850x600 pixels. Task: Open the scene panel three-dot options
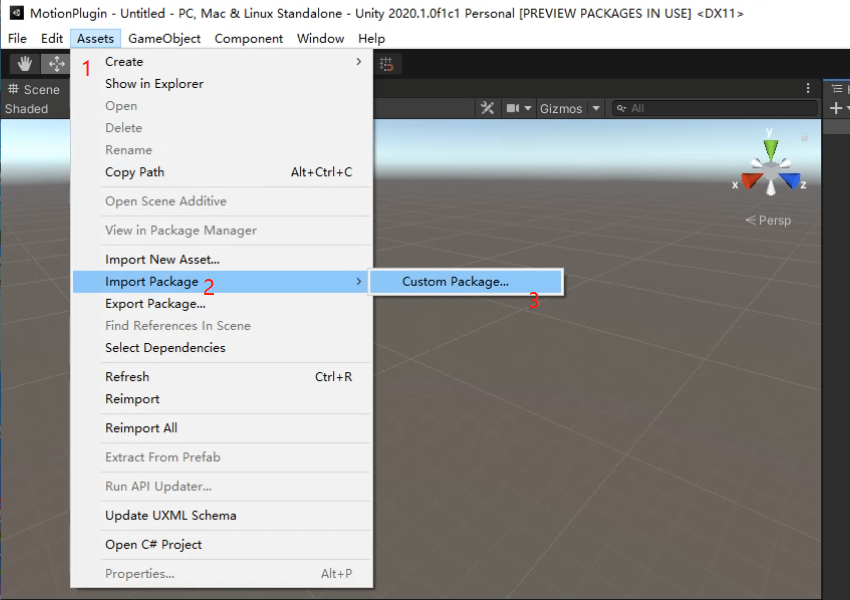(808, 89)
